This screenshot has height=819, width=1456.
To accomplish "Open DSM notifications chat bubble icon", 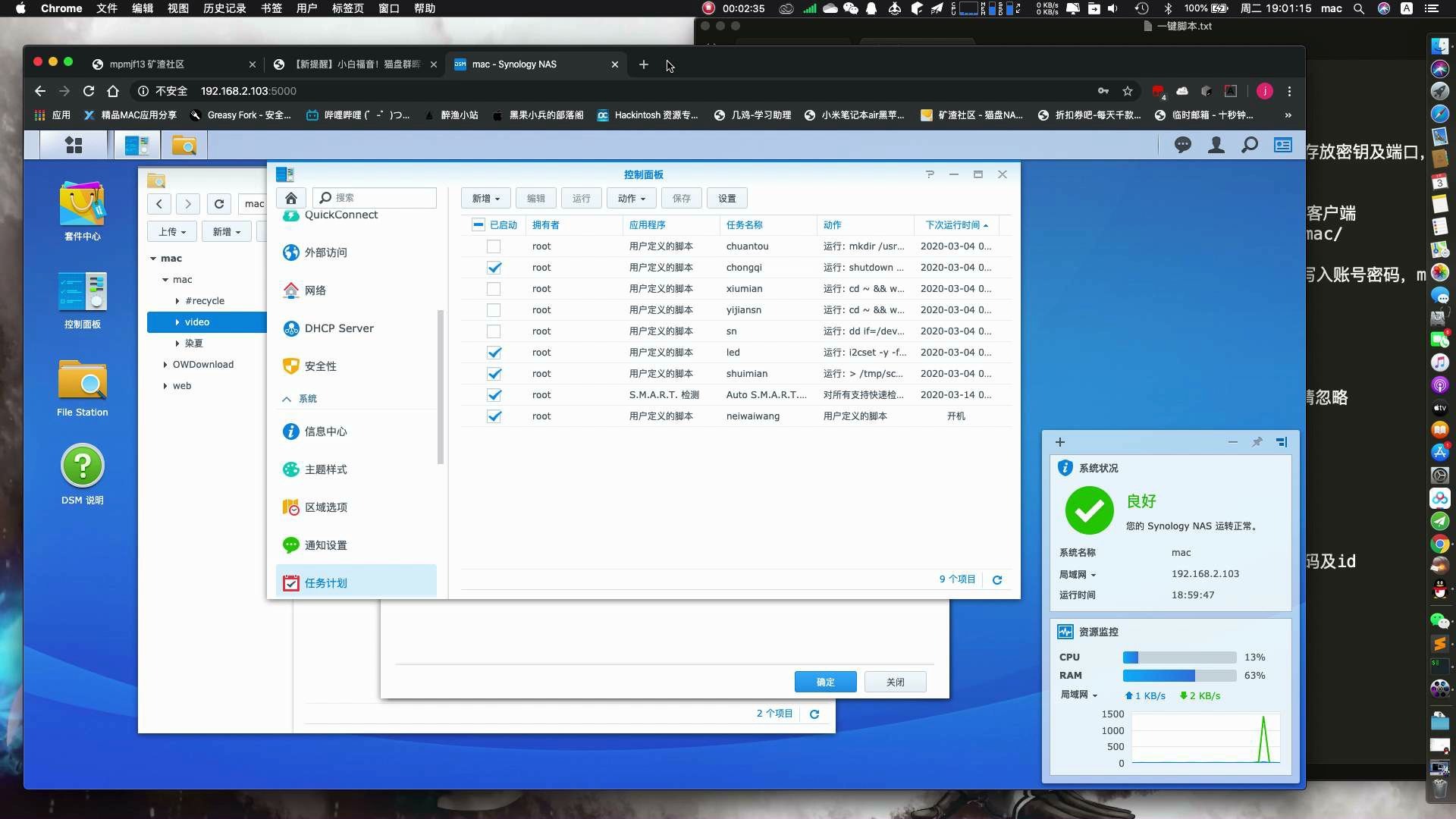I will 1182,144.
